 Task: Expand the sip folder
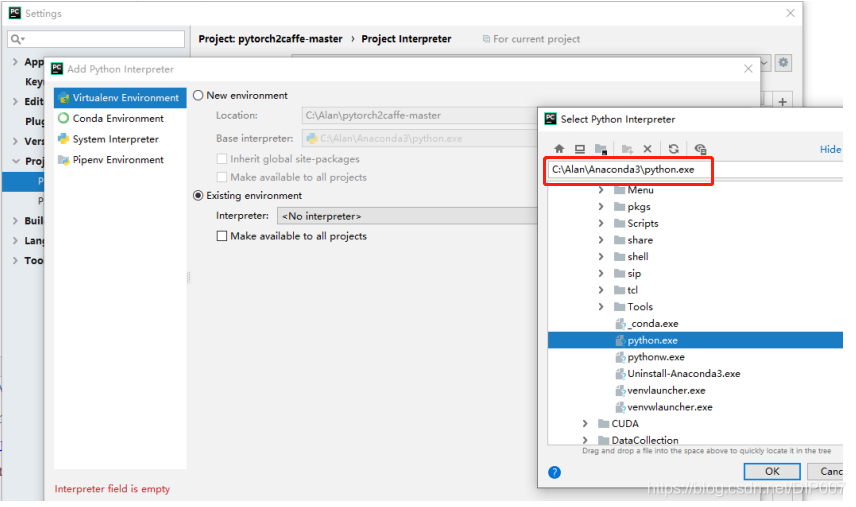click(601, 273)
